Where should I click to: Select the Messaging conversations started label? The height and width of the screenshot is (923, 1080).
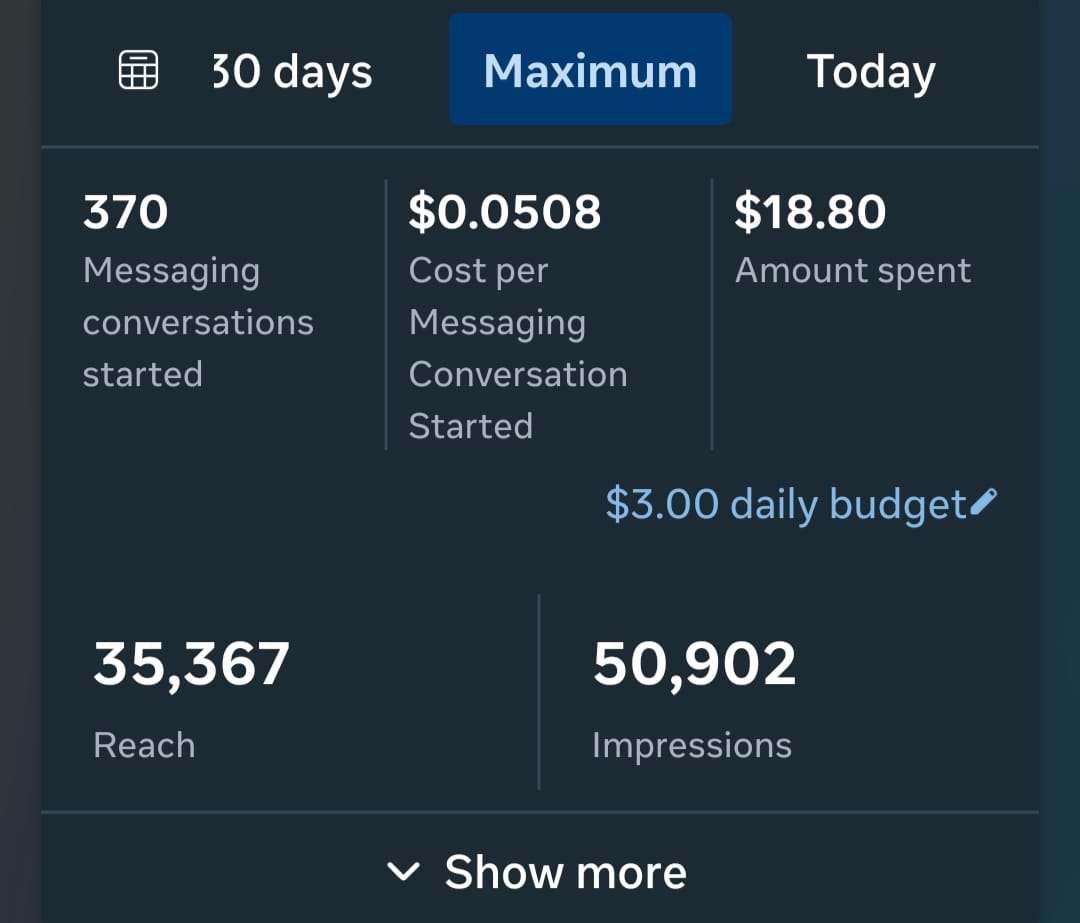pos(198,322)
